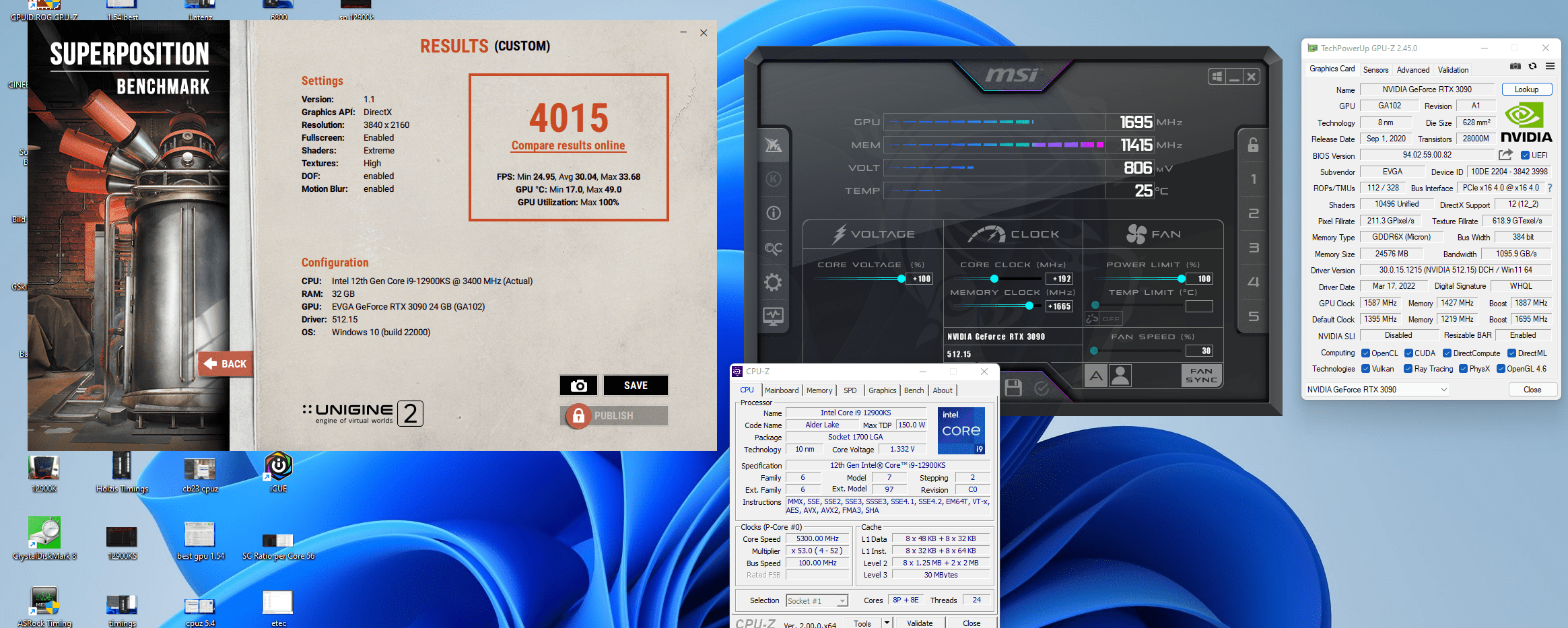Screen dimensions: 1568x628
Task: Click the Validate button in CPU-Z
Action: point(920,623)
